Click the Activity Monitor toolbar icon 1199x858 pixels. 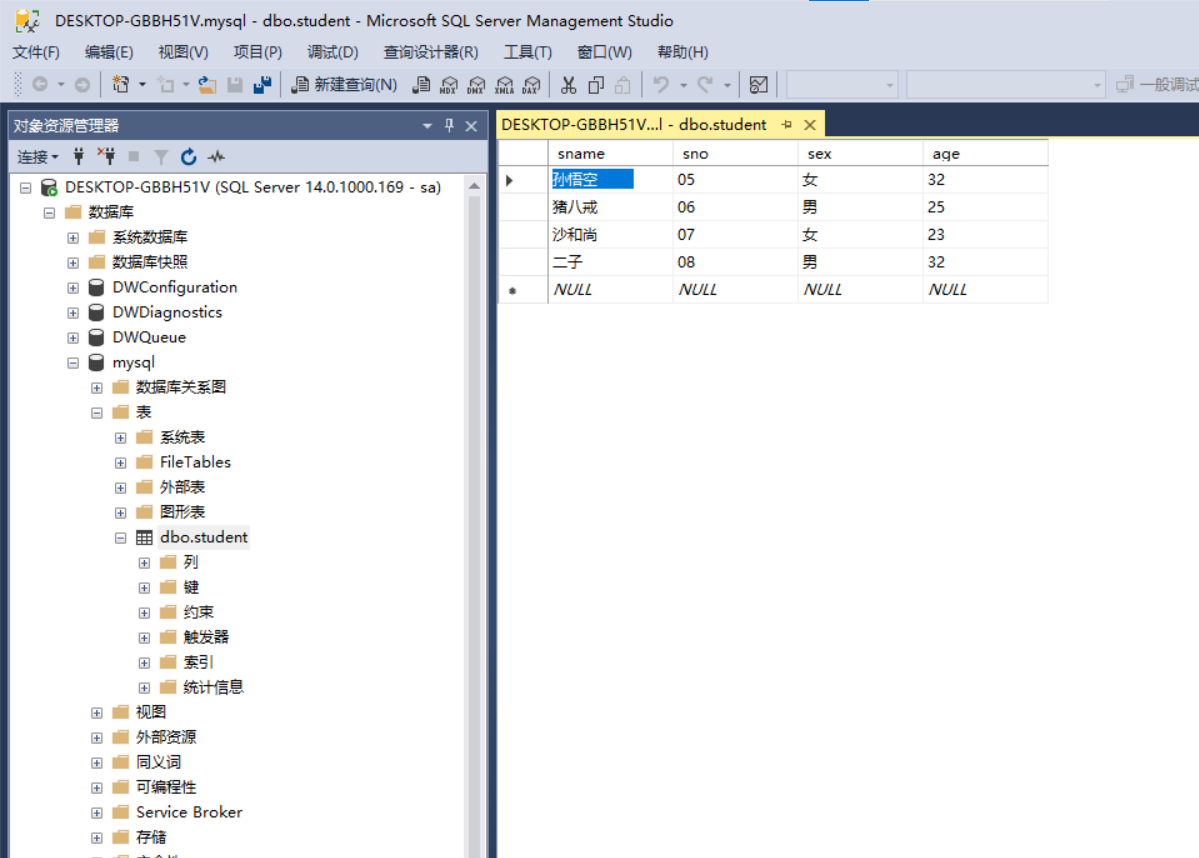click(x=759, y=84)
